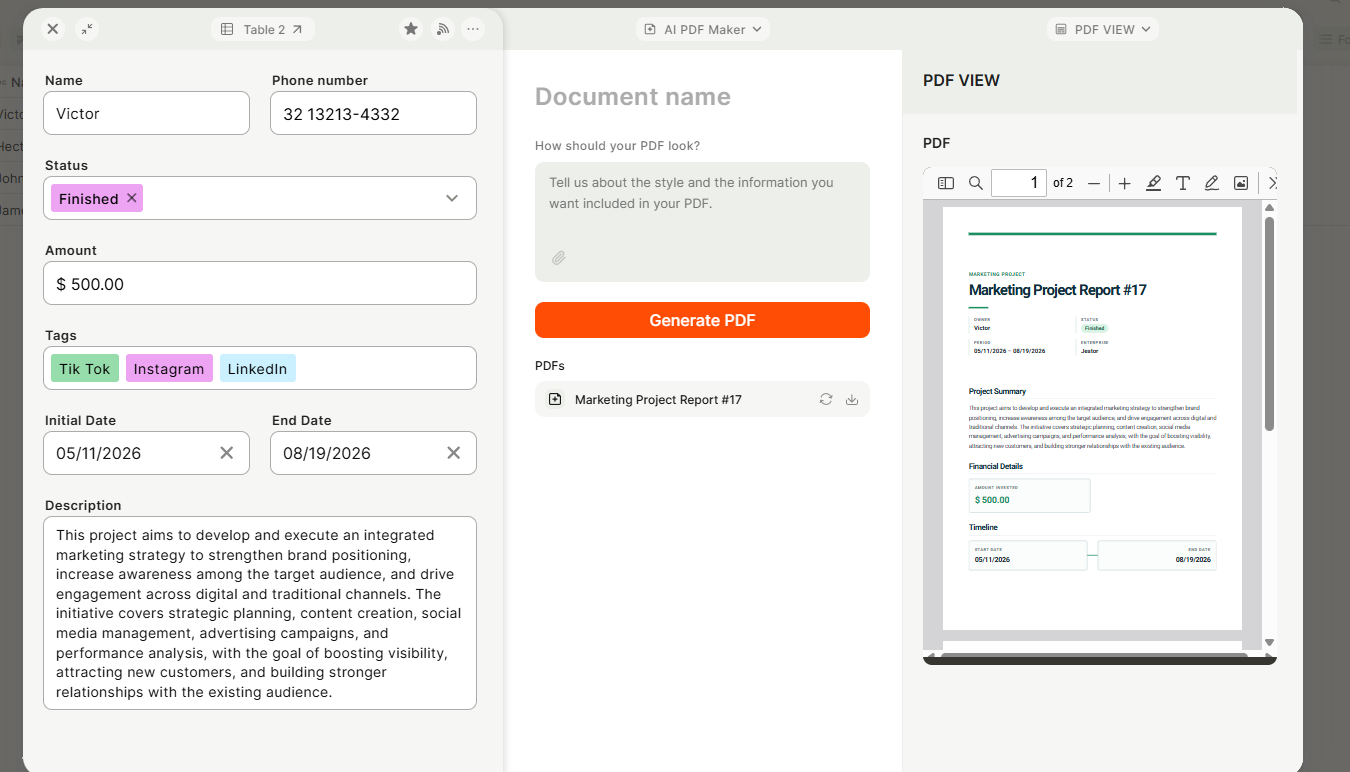The height and width of the screenshot is (772, 1350).
Task: Toggle the PDF viewer sidebar
Action: 946,183
